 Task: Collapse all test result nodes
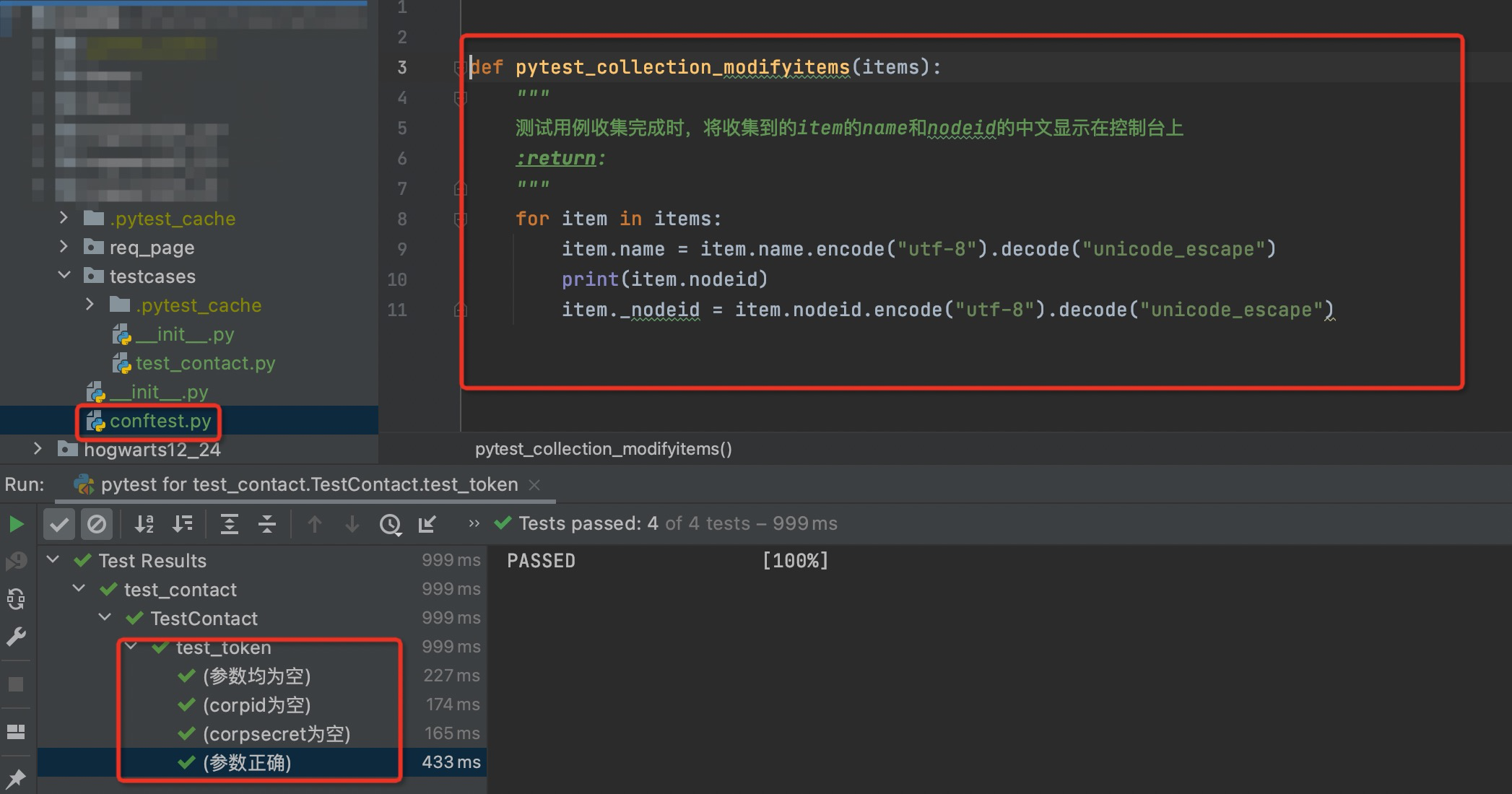click(267, 524)
